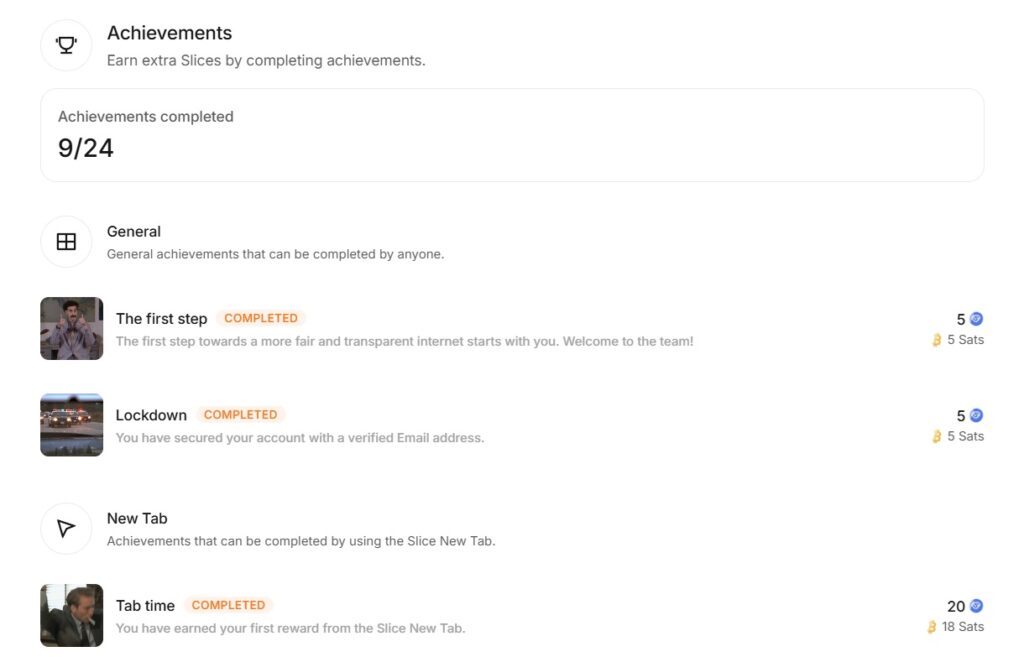
Task: Click the General grid icon
Action: tap(66, 242)
